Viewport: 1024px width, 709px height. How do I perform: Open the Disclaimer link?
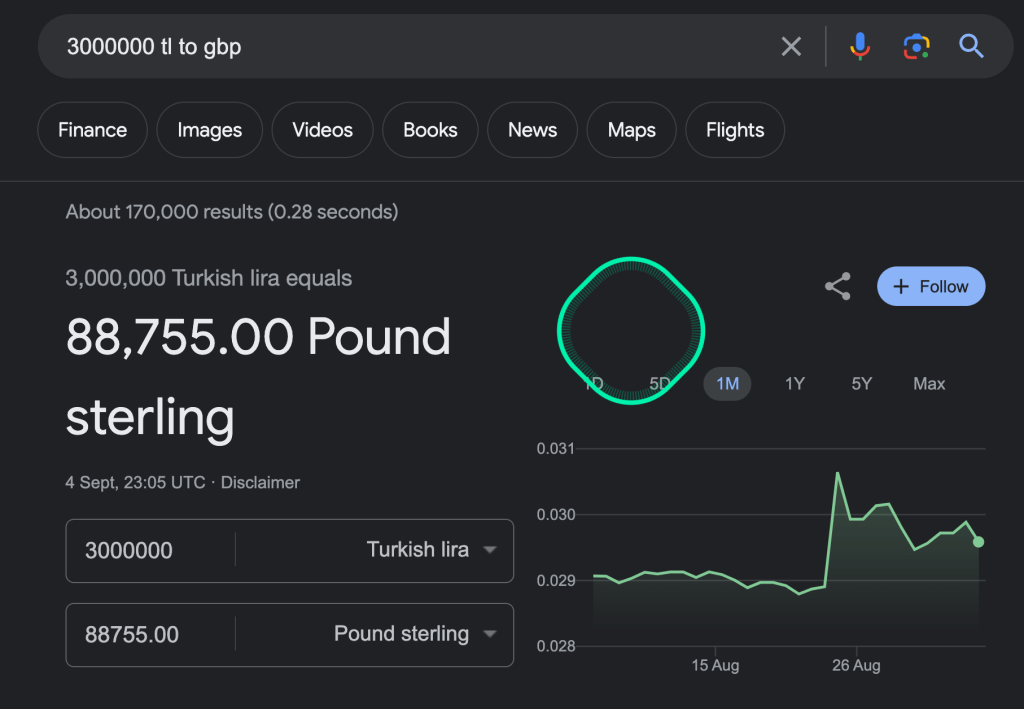[x=260, y=482]
